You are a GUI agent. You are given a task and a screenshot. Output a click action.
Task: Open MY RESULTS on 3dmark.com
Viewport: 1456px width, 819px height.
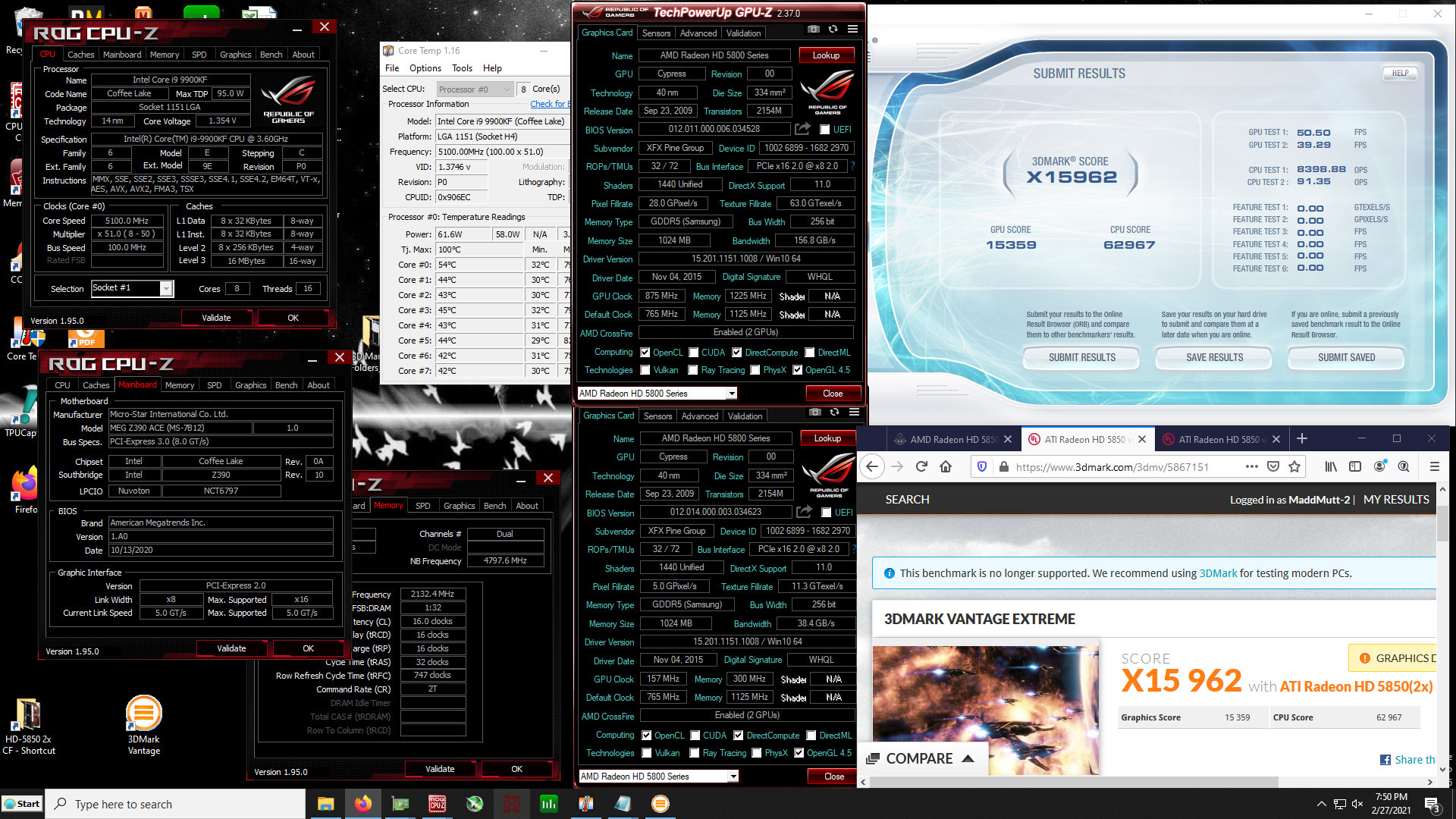click(1396, 500)
